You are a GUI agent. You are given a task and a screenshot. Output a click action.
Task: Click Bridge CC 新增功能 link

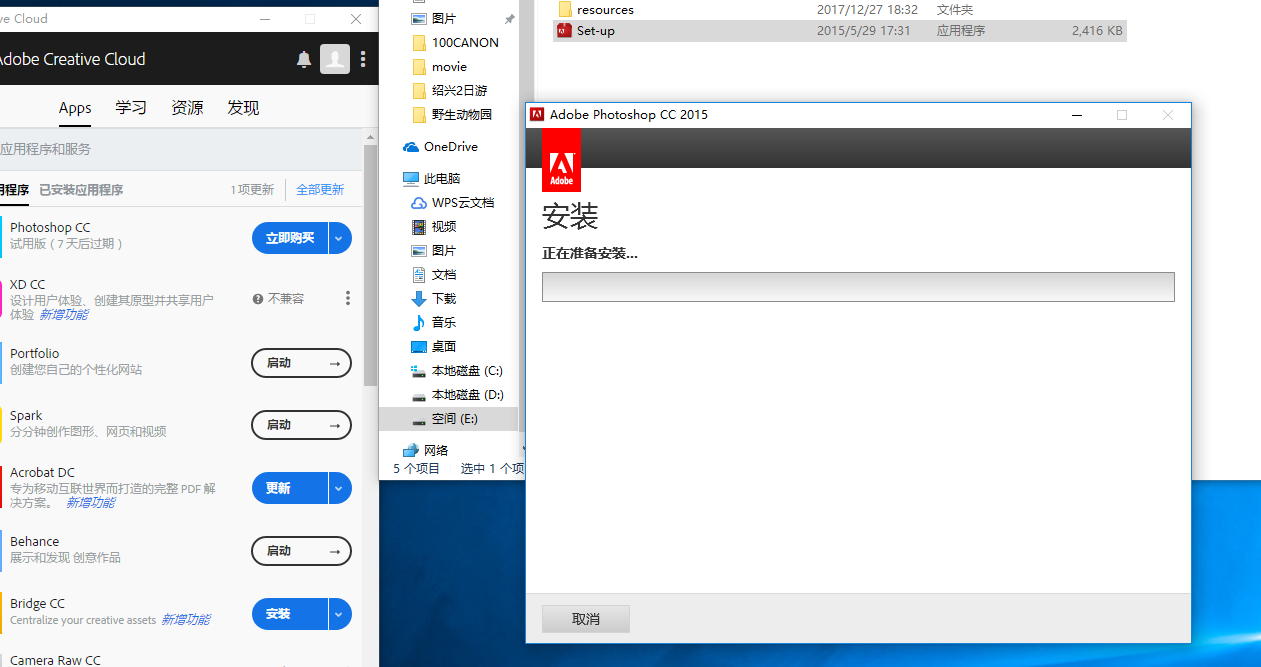(x=186, y=620)
